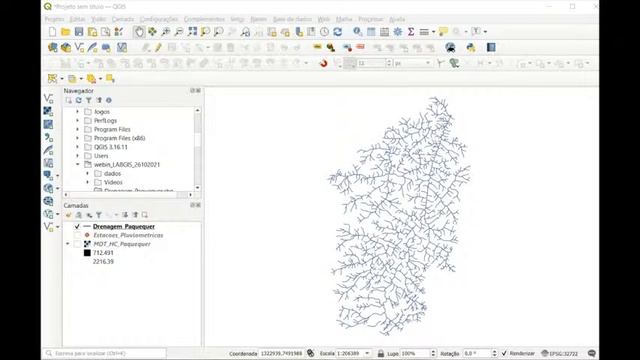Screen dimensions: 640x360
Task: Click the temporal controller clock icon
Action: click(324, 32)
